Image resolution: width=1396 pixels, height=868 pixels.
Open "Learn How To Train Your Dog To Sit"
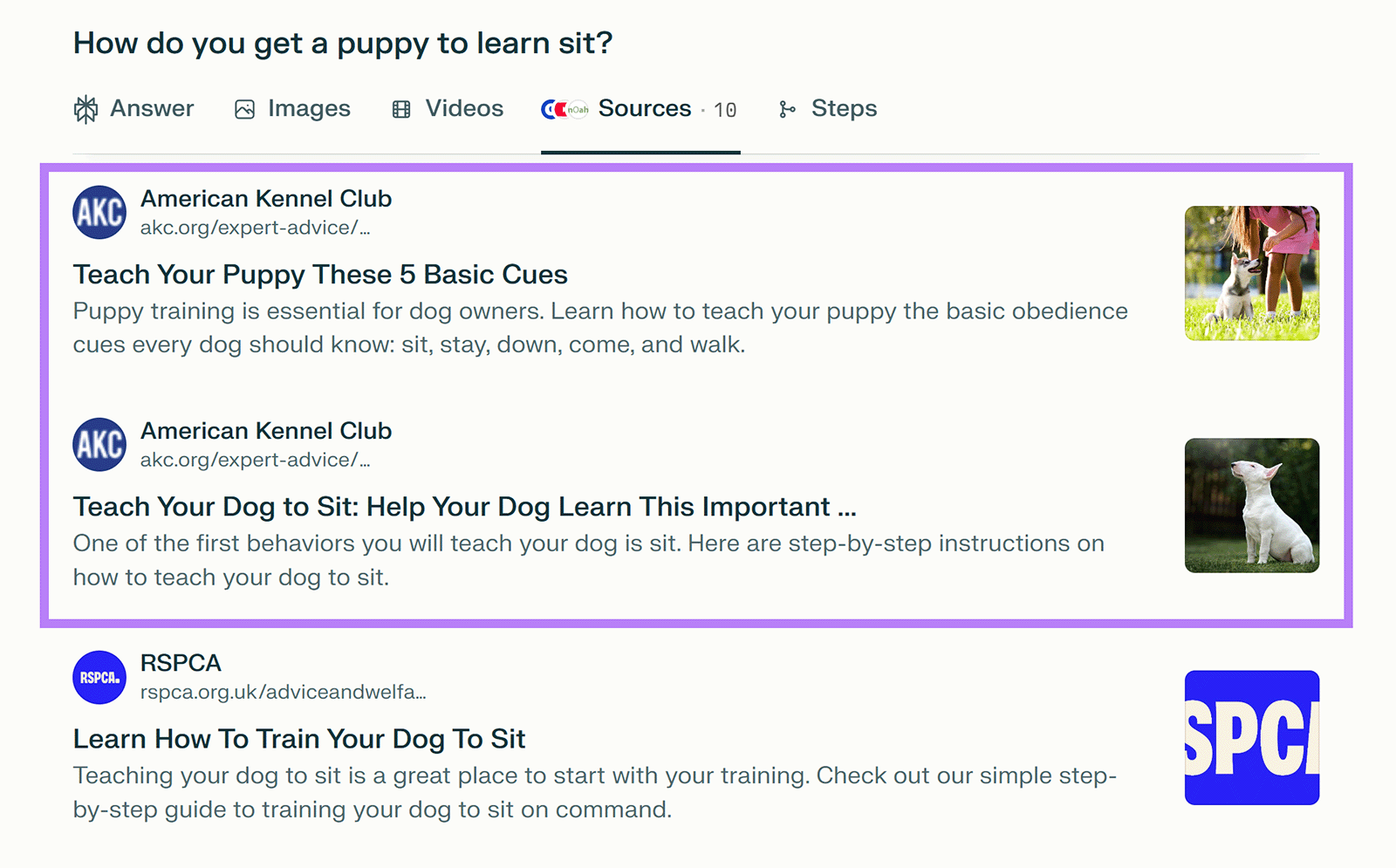coord(298,739)
